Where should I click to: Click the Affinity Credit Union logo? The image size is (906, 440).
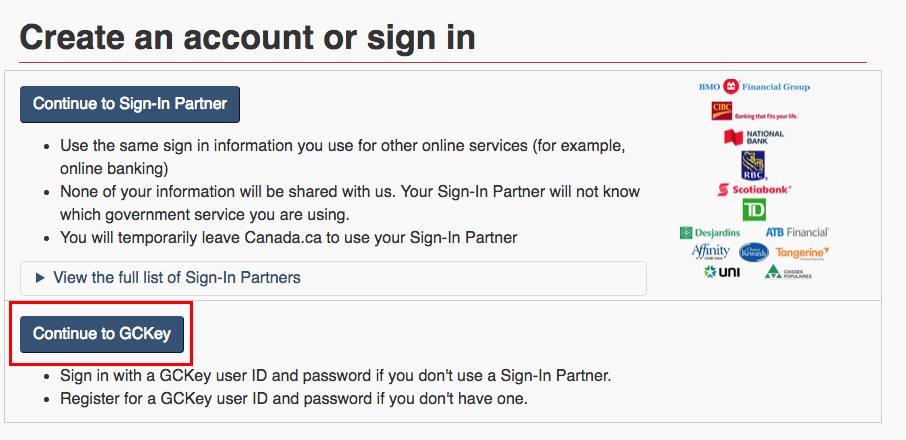pyautogui.click(x=710, y=252)
